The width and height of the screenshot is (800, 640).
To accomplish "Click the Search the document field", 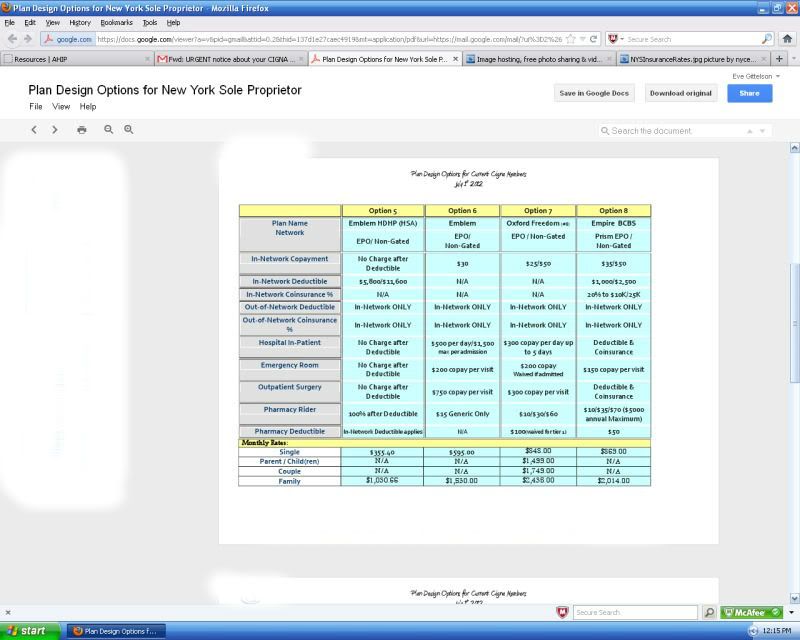I will [x=671, y=131].
